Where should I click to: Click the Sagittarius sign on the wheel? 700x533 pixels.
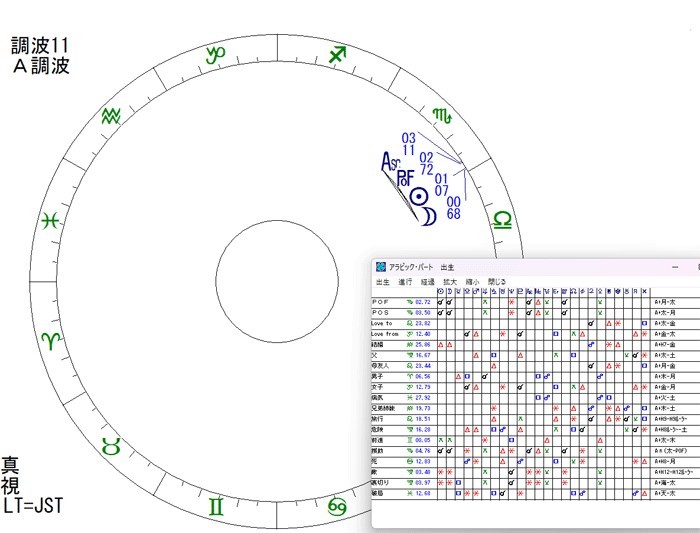click(x=339, y=55)
